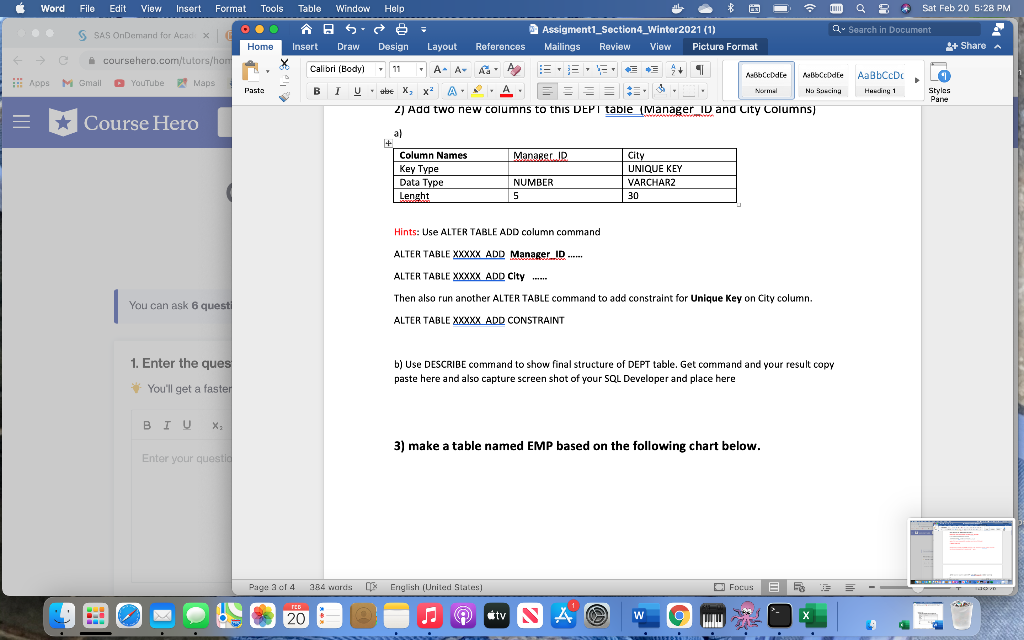This screenshot has width=1024, height=640.
Task: Select the Superscript icon
Action: click(427, 91)
